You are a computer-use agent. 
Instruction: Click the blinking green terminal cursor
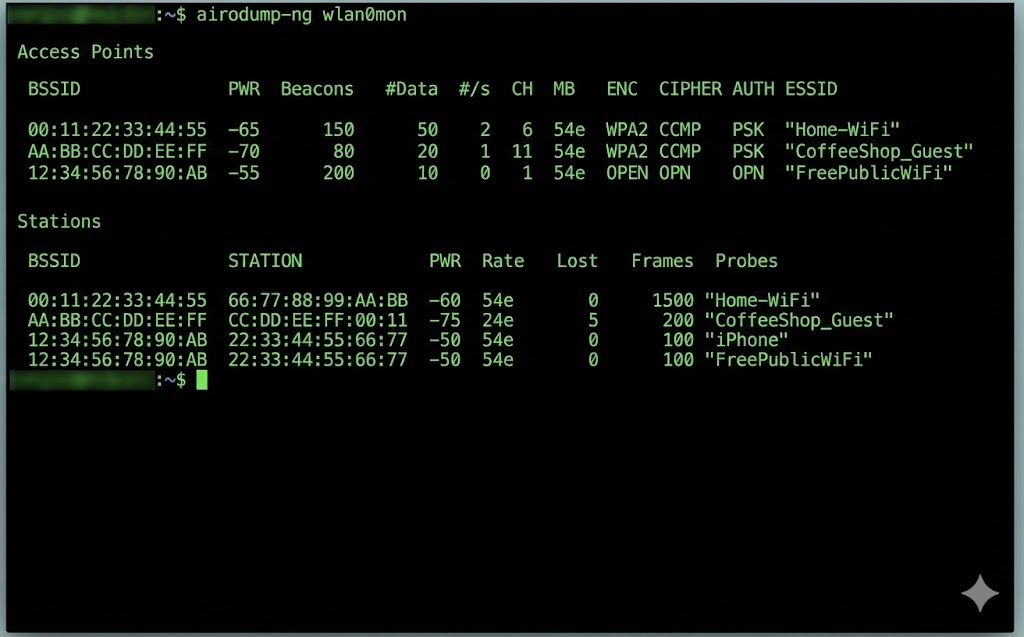click(x=202, y=380)
